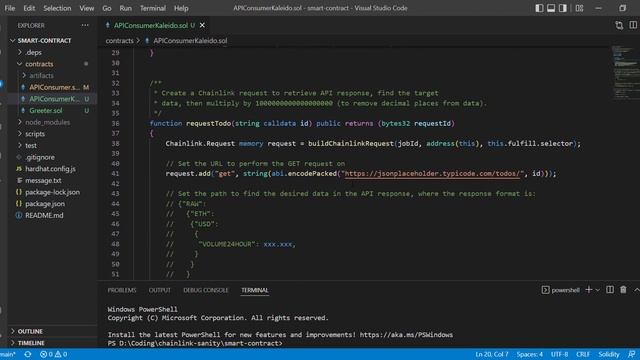This screenshot has height=360, width=640.
Task: Switch to OUTPUT panel tab
Action: tap(160, 290)
